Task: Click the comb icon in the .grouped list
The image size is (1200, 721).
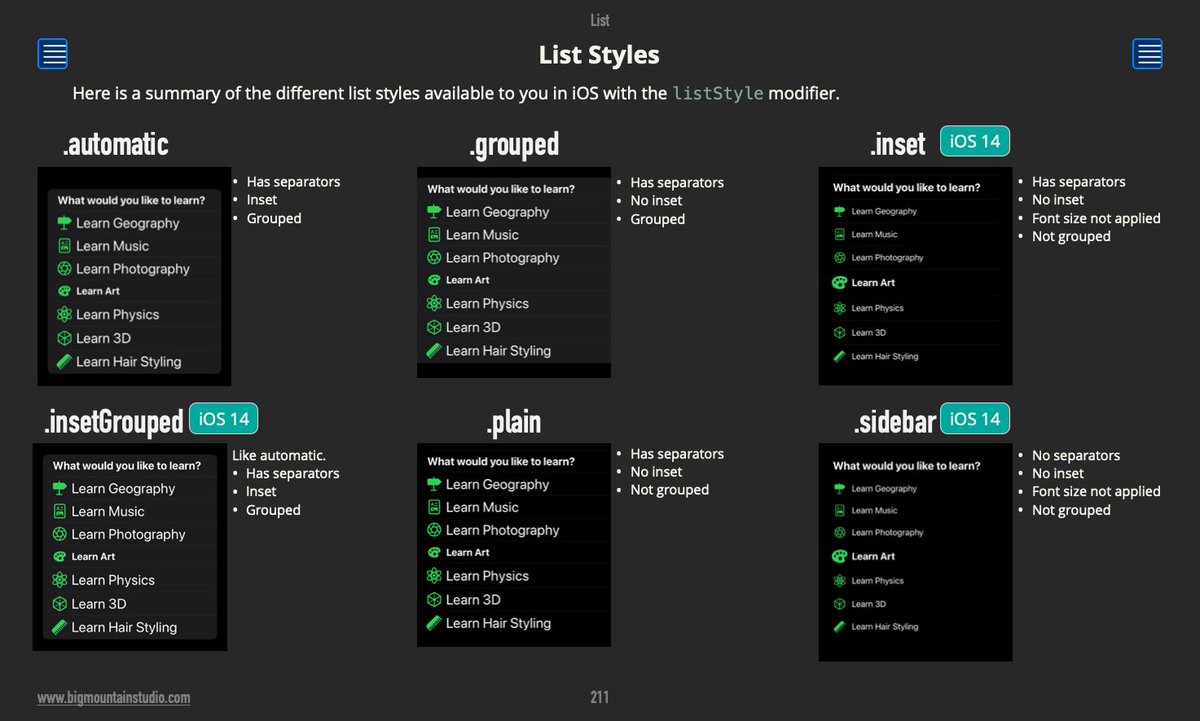Action: click(x=434, y=350)
